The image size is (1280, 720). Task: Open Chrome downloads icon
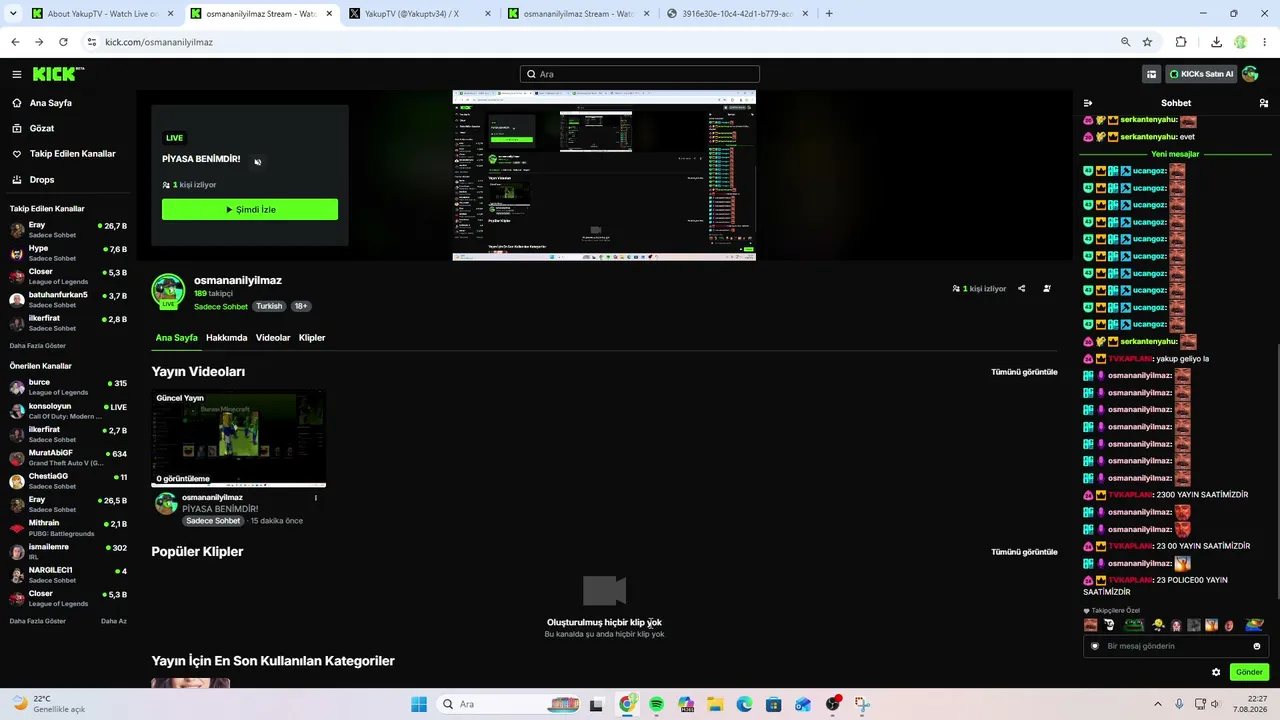(1216, 42)
